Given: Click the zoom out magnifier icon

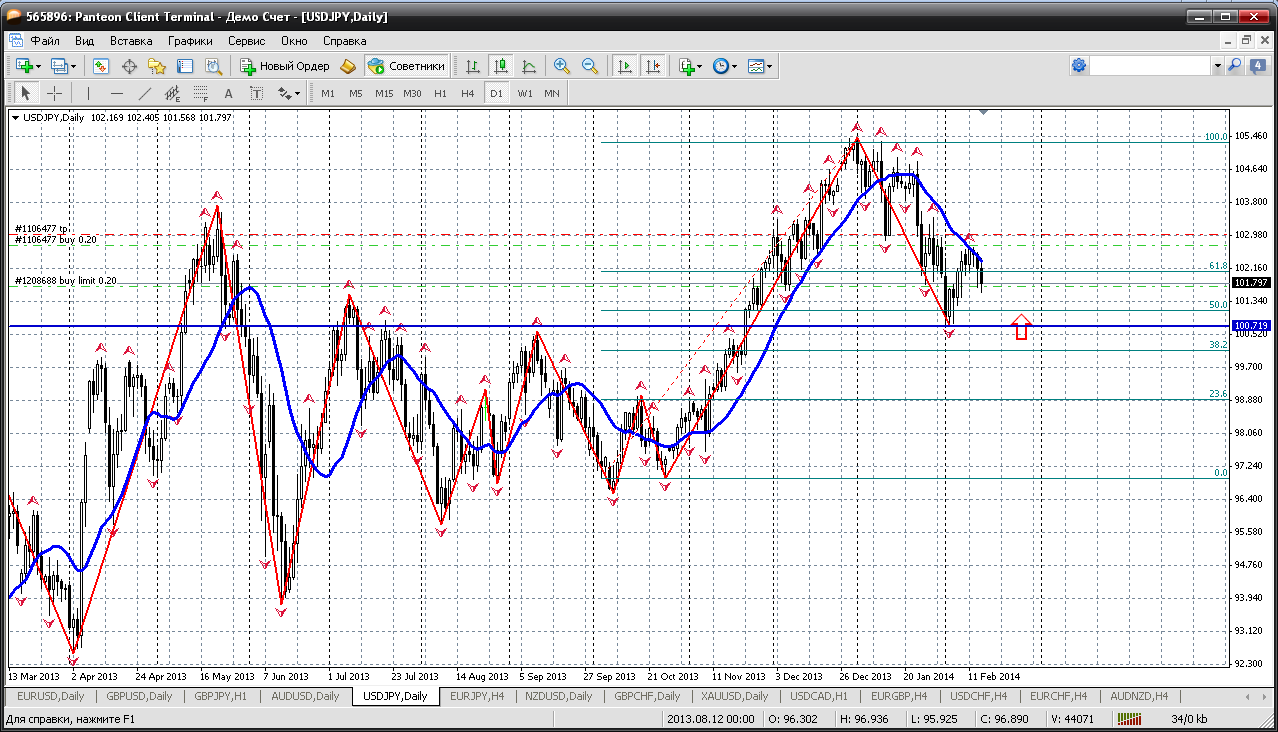Looking at the screenshot, I should point(590,66).
